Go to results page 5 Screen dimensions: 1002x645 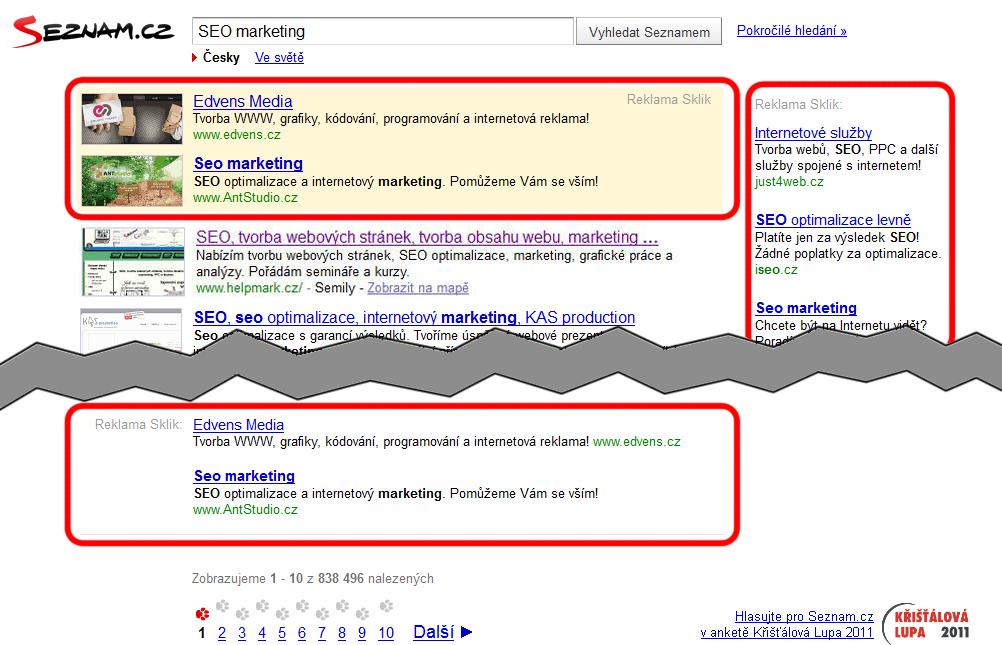282,633
